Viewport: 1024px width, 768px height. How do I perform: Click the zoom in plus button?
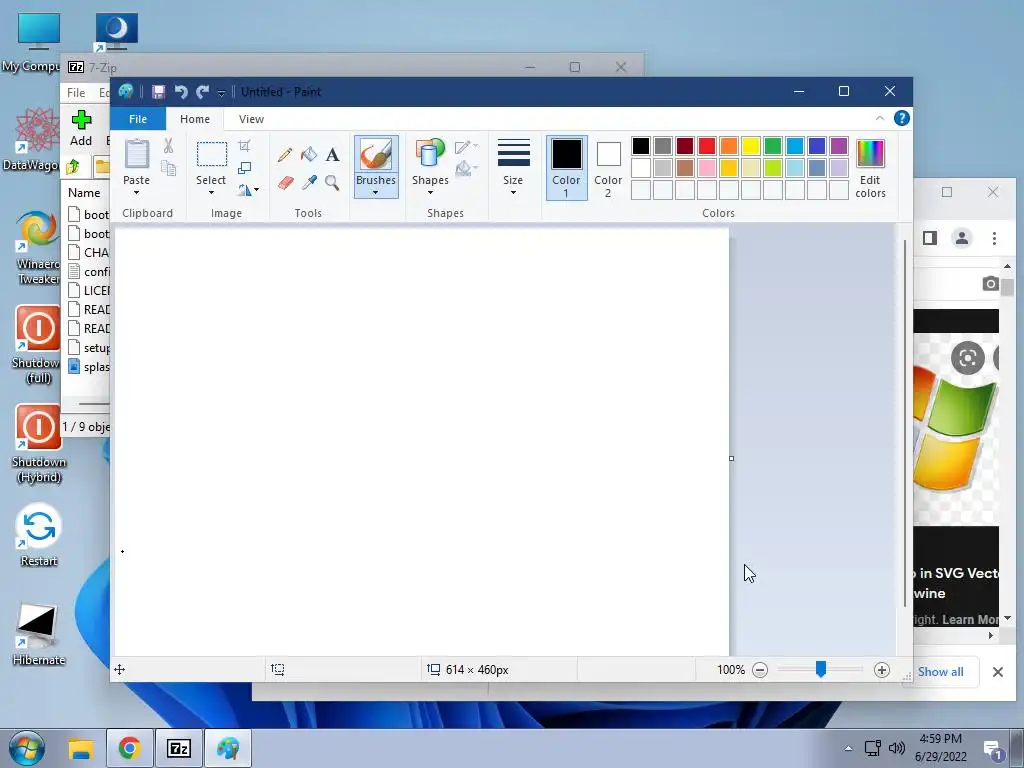(x=882, y=669)
